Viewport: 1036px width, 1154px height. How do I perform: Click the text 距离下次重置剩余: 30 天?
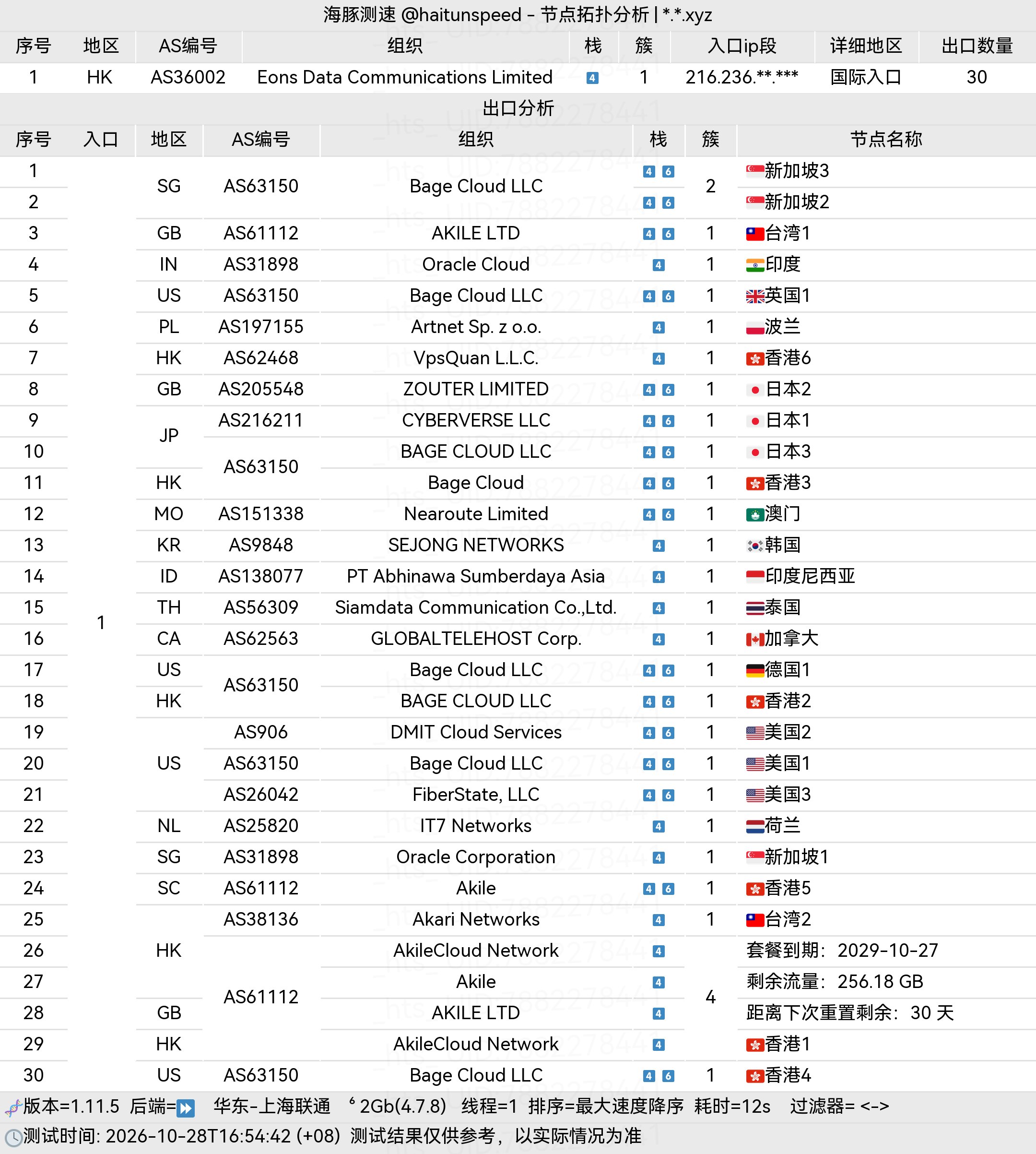pyautogui.click(x=850, y=1013)
